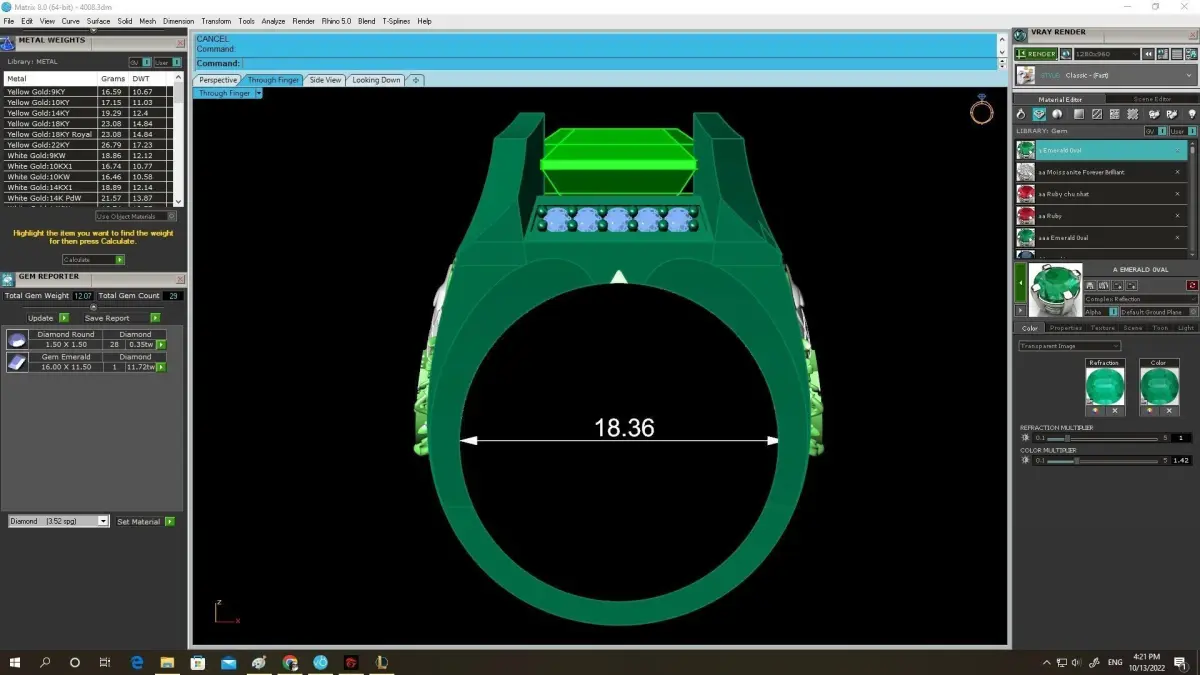Toggle the Use Object Materials option
The image size is (1200, 675).
pyautogui.click(x=136, y=216)
